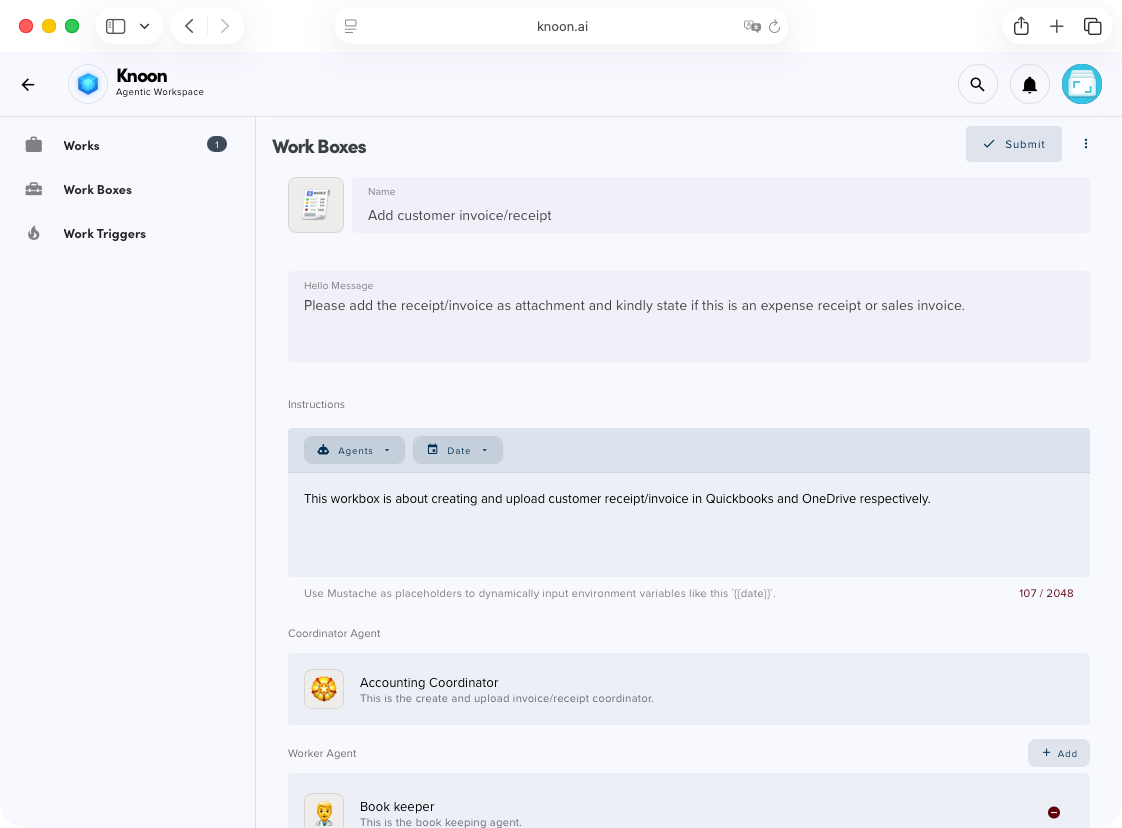1122x828 pixels.
Task: Click the Knoon hexagon workspace logo
Action: coord(87,84)
